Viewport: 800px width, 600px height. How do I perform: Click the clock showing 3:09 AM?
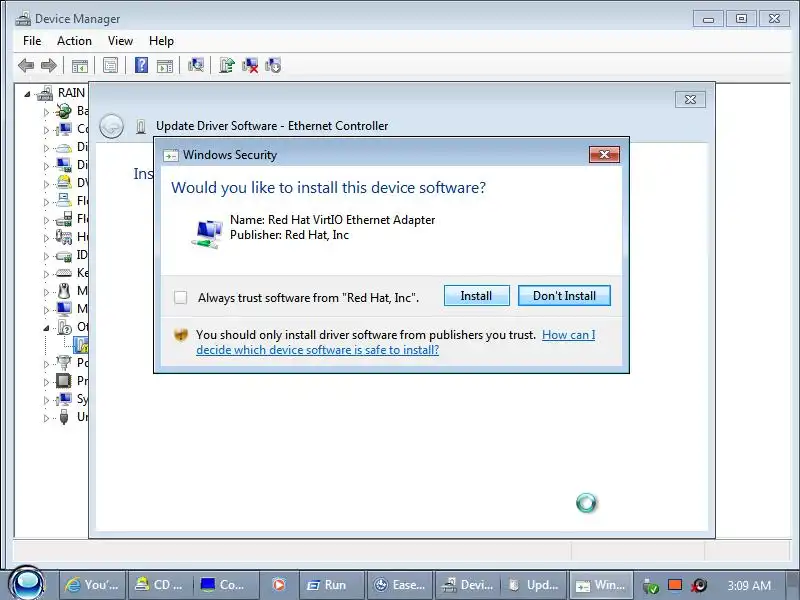(x=749, y=585)
